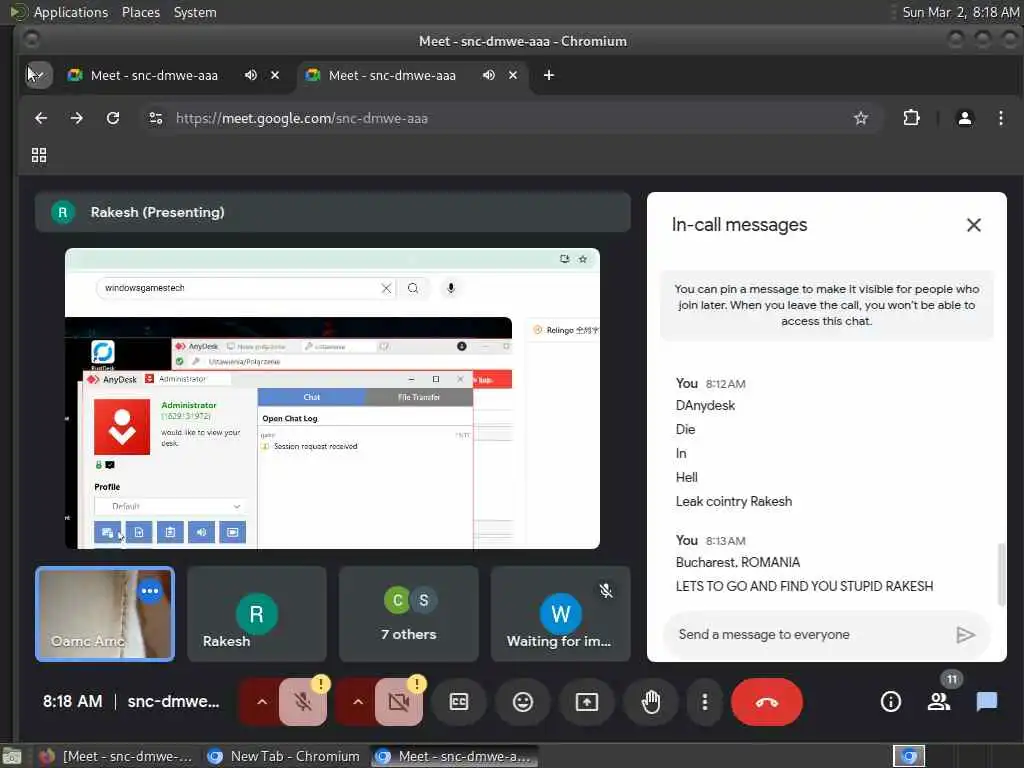1024x768 pixels.
Task: Switch to [Meet - snc-dmwe-... taskbar window
Action: (x=116, y=756)
